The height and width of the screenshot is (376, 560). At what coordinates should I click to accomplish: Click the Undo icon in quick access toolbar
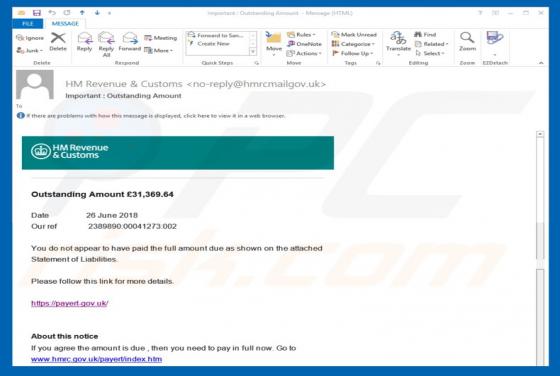52,13
